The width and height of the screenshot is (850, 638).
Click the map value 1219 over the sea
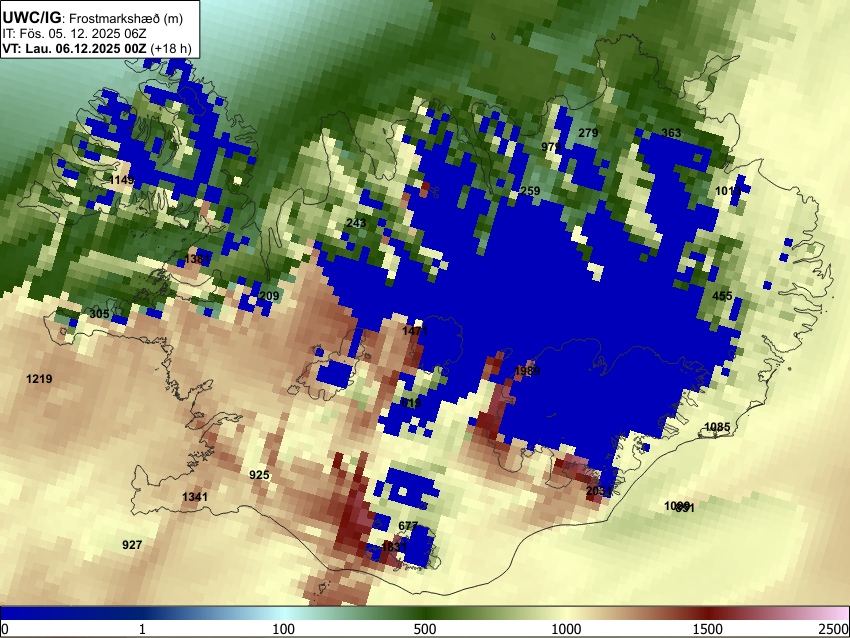pyautogui.click(x=39, y=379)
